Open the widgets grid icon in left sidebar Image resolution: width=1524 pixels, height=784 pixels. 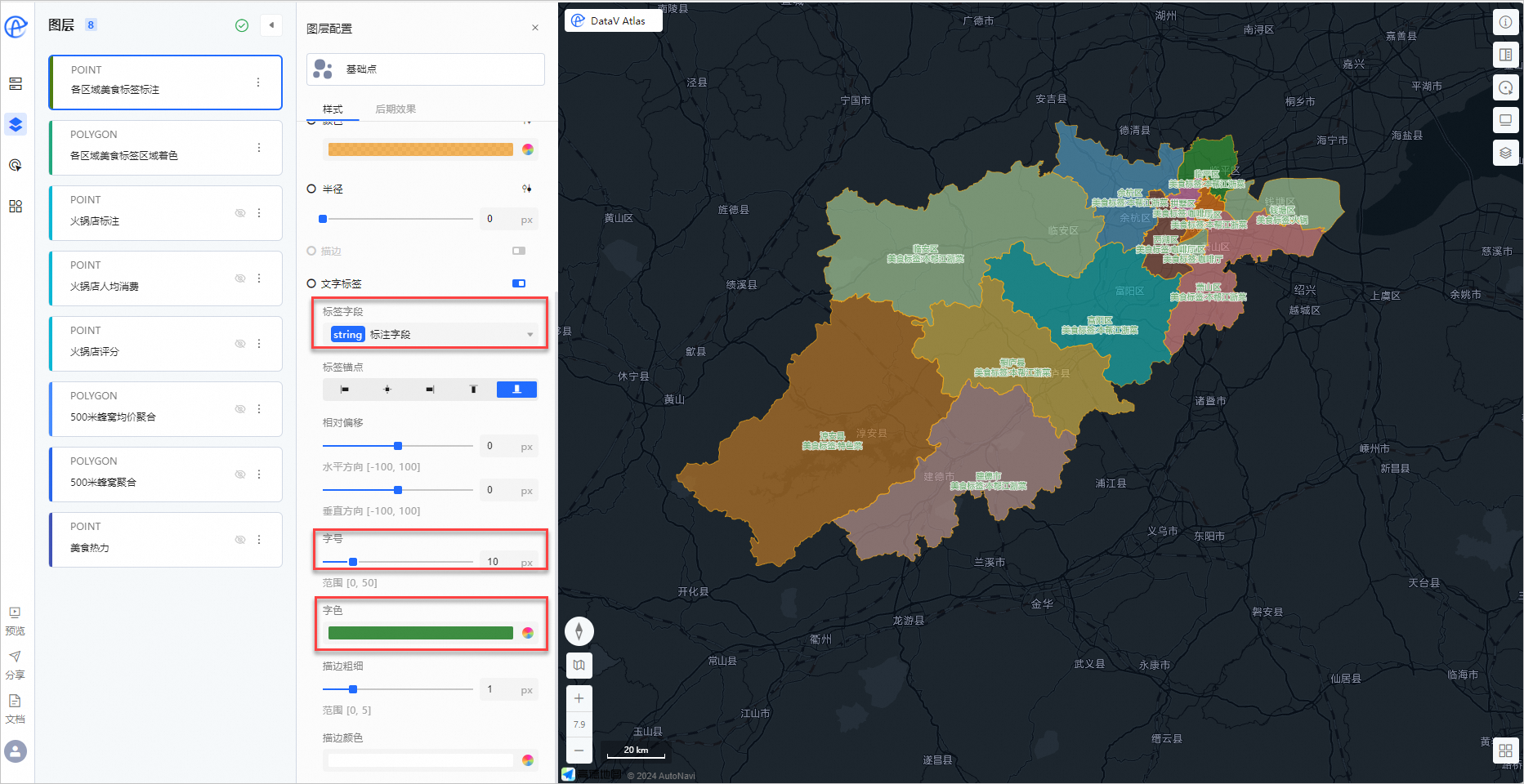point(16,206)
